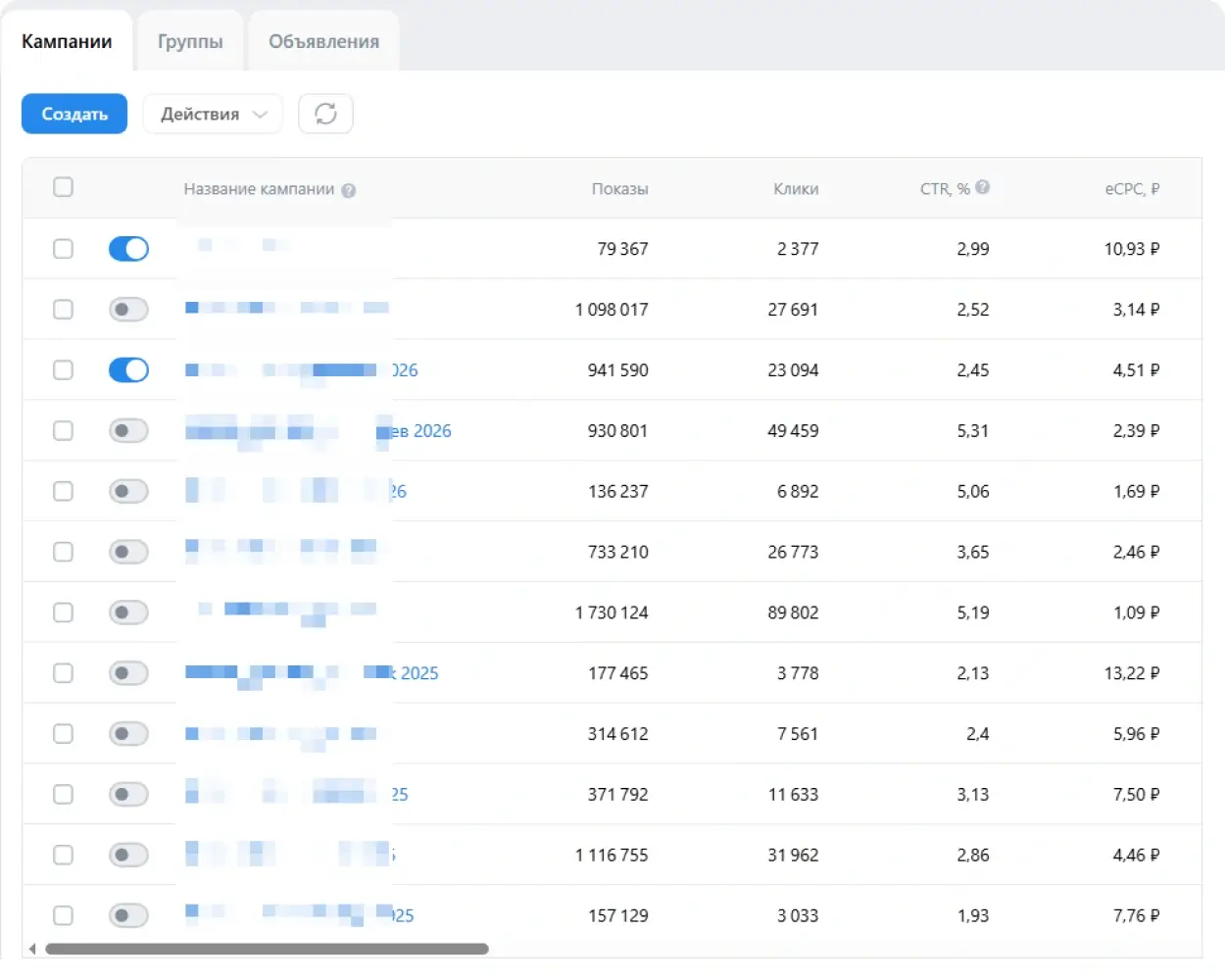Click the CTR, % column header
1225x980 pixels.
[x=945, y=189]
